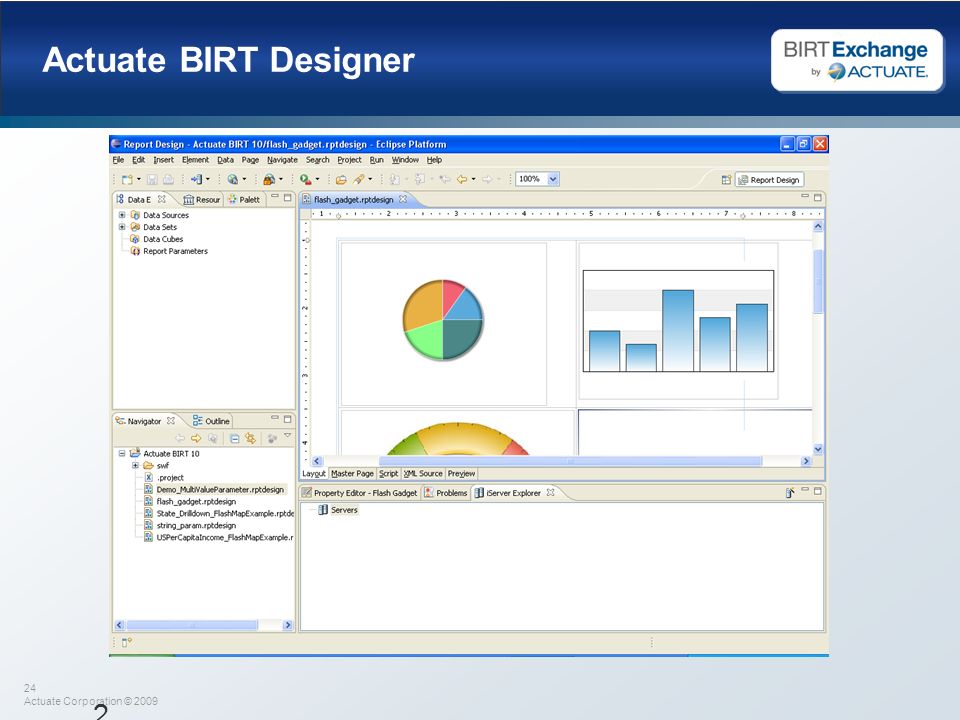
Task: Open the Navigator view menu triangle
Action: [x=287, y=435]
